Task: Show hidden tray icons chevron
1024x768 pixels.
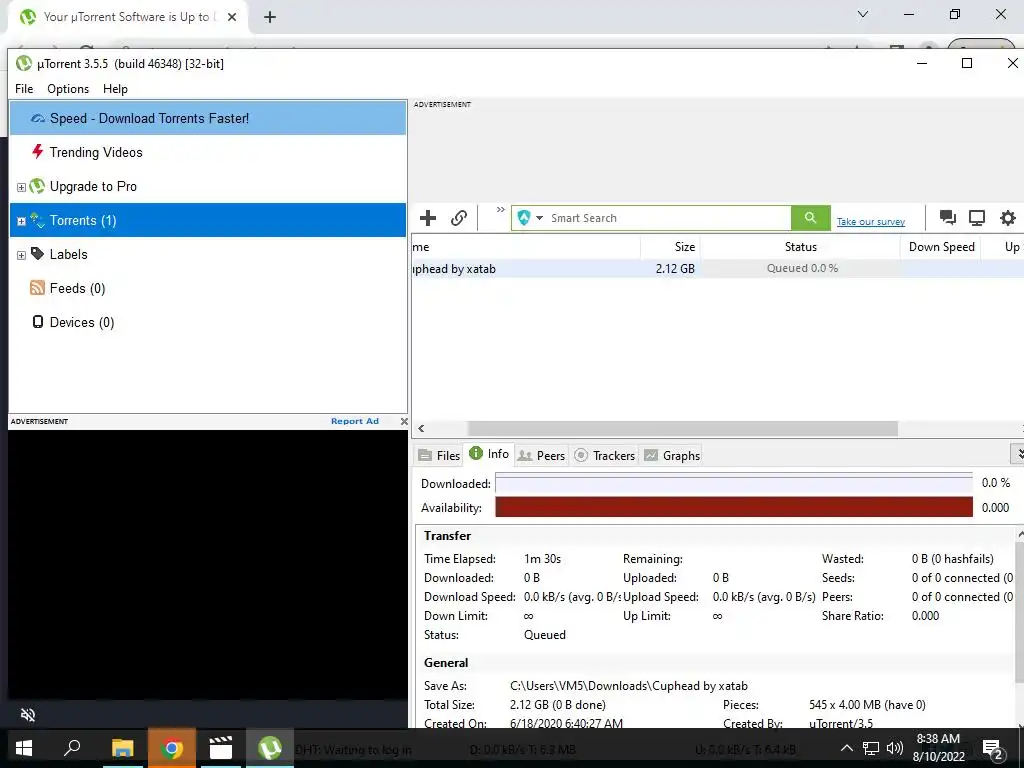Action: 846,748
